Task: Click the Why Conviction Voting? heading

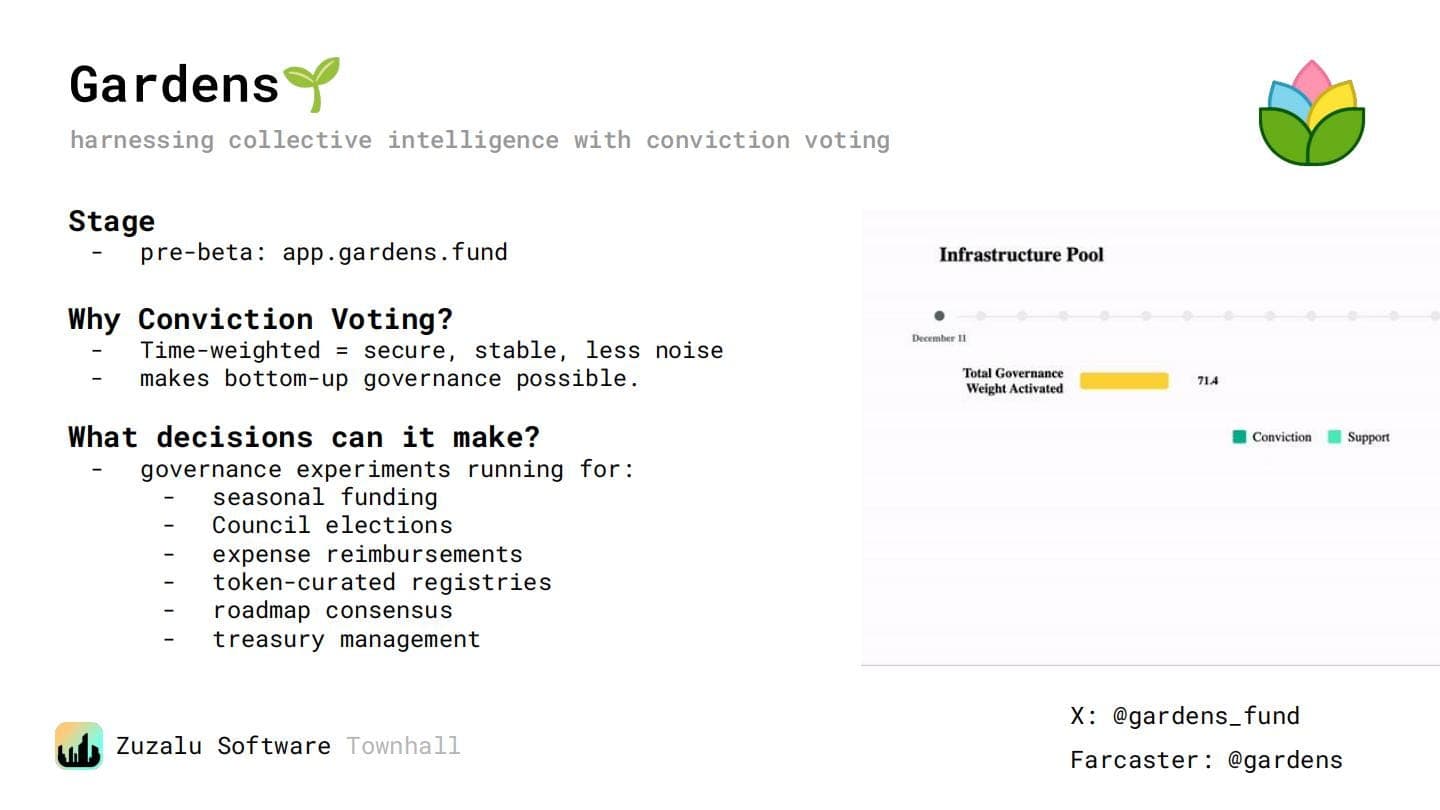Action: [x=261, y=320]
